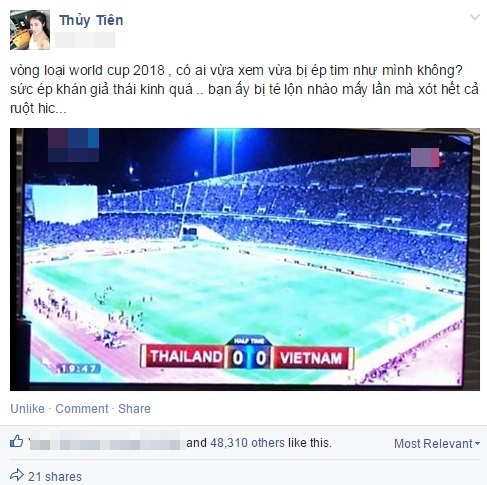Click the Share link under the photo

click(x=134, y=408)
